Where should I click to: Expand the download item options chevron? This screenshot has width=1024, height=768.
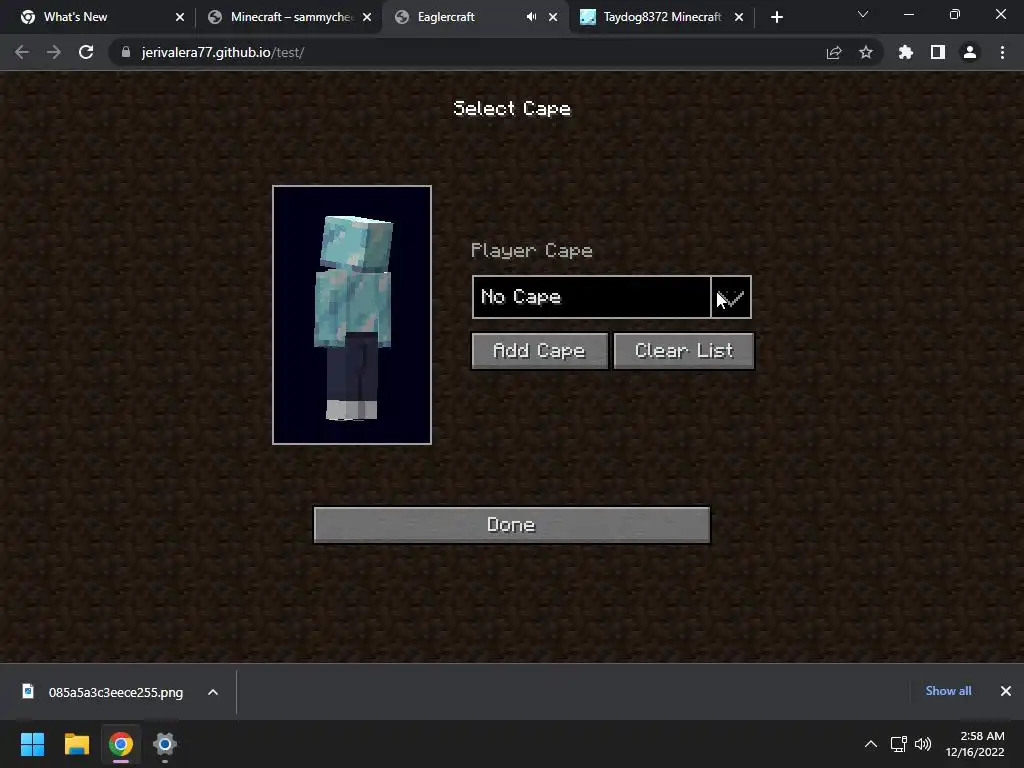click(x=213, y=692)
